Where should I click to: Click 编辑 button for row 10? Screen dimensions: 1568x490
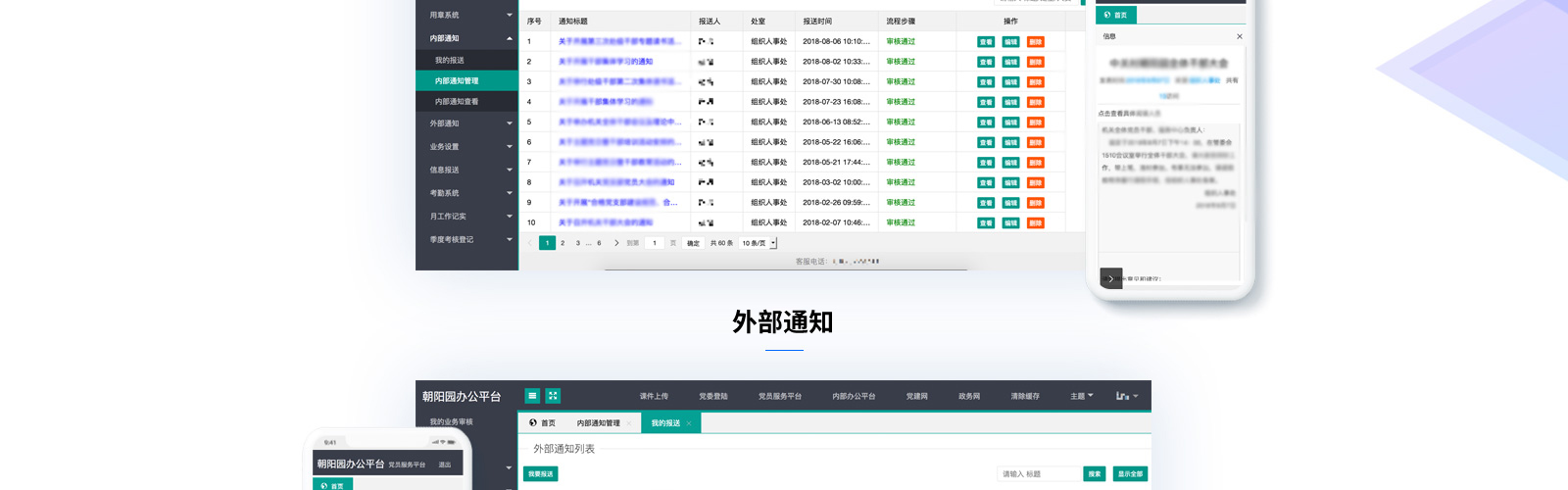[x=1010, y=223]
